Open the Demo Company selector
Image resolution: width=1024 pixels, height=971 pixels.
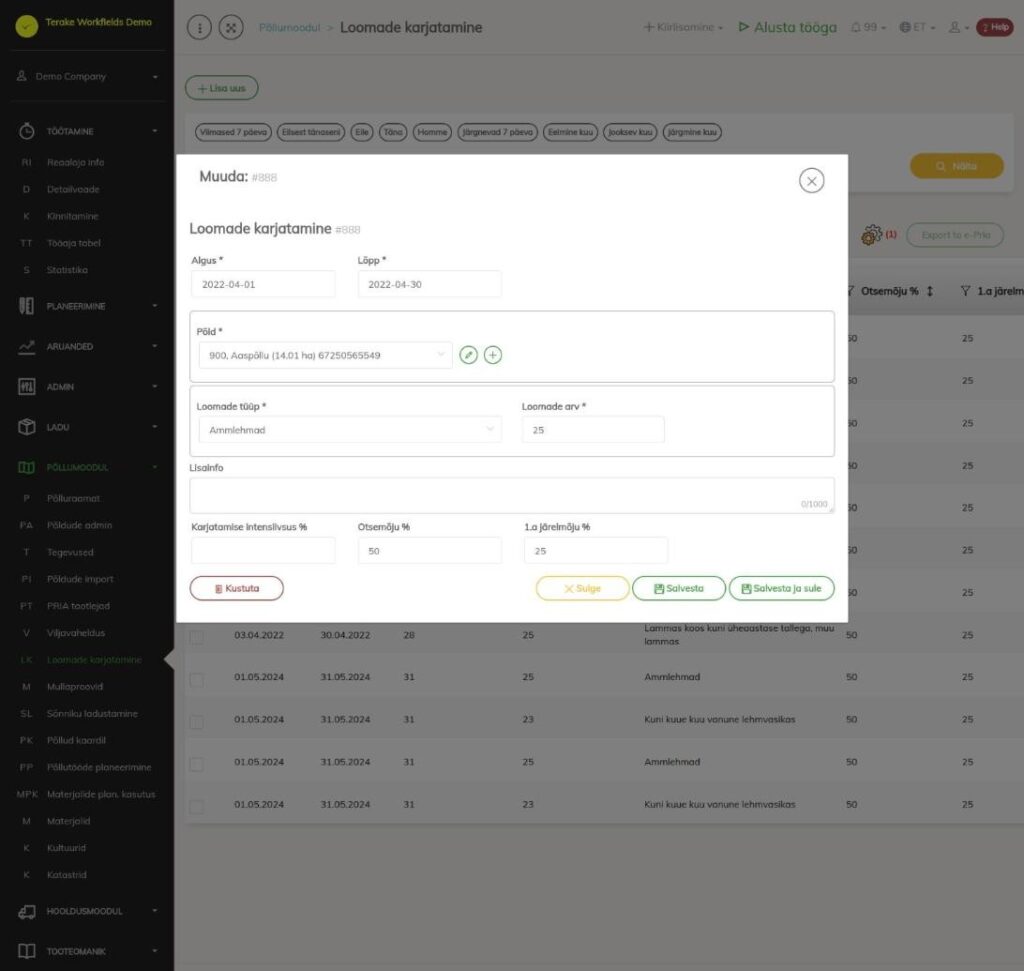(88, 76)
